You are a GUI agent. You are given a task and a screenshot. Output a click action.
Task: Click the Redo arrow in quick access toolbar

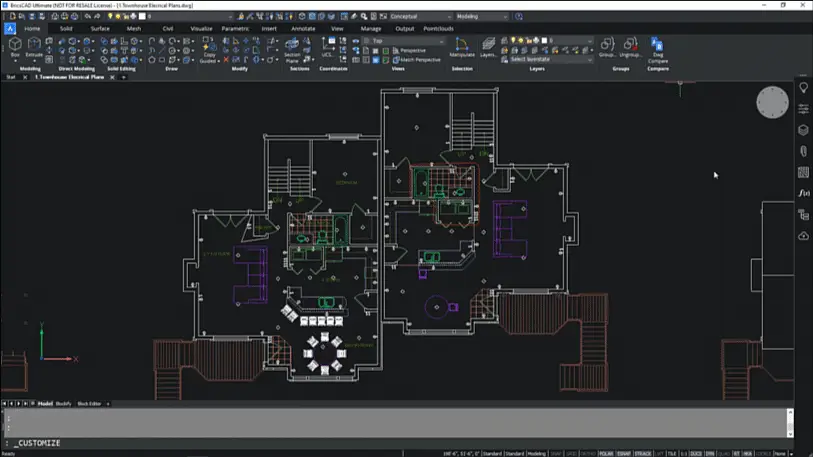[x=97, y=17]
